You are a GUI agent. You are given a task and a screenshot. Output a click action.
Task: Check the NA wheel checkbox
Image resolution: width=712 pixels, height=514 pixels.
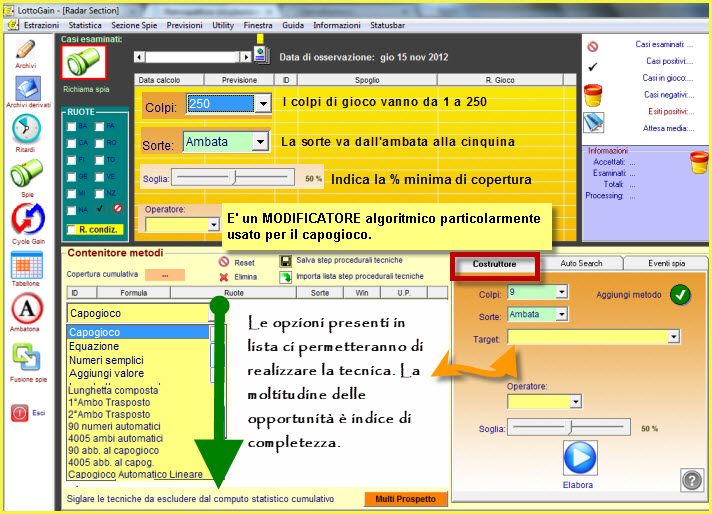(71, 211)
